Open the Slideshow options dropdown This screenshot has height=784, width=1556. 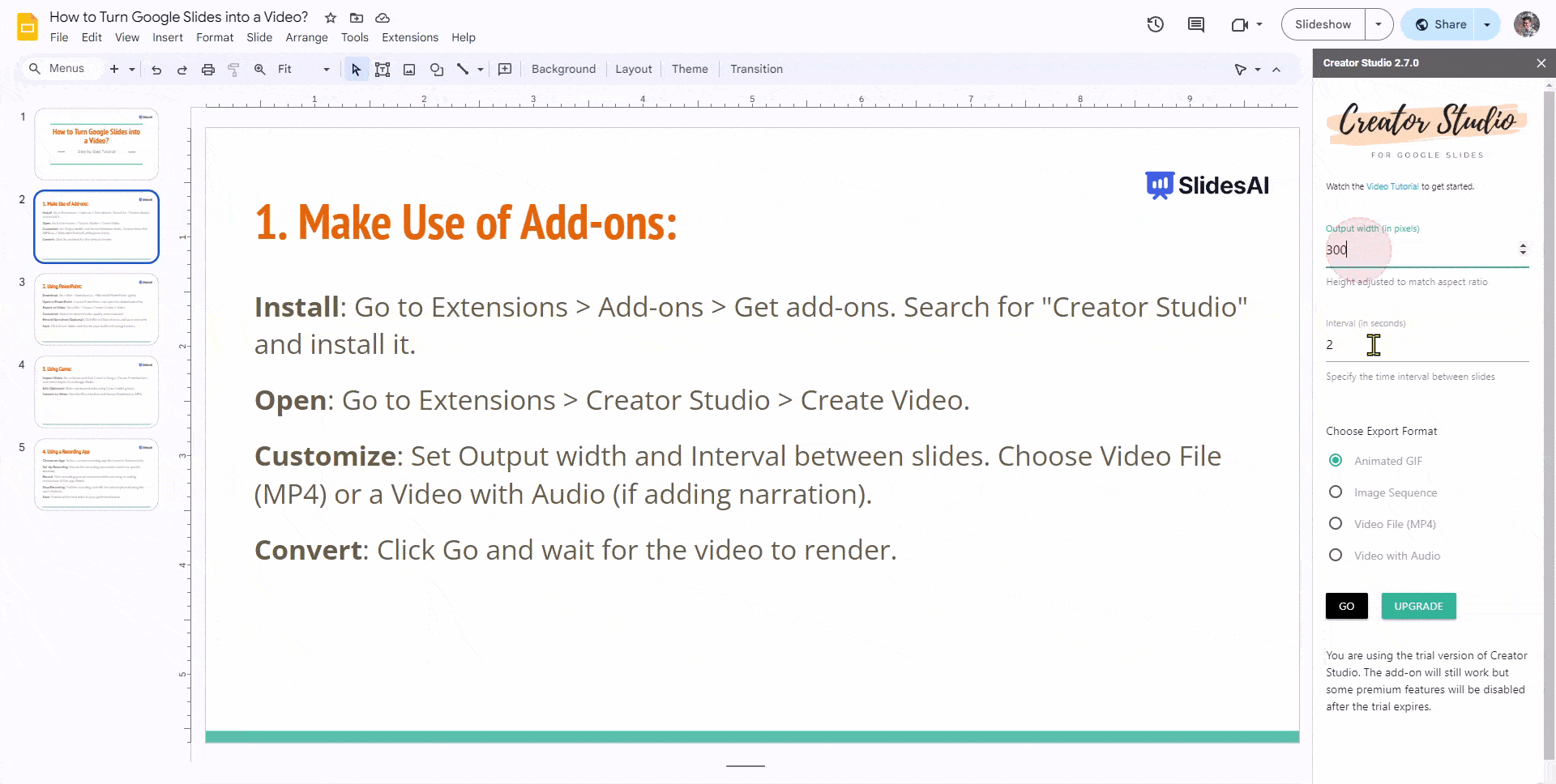tap(1379, 23)
